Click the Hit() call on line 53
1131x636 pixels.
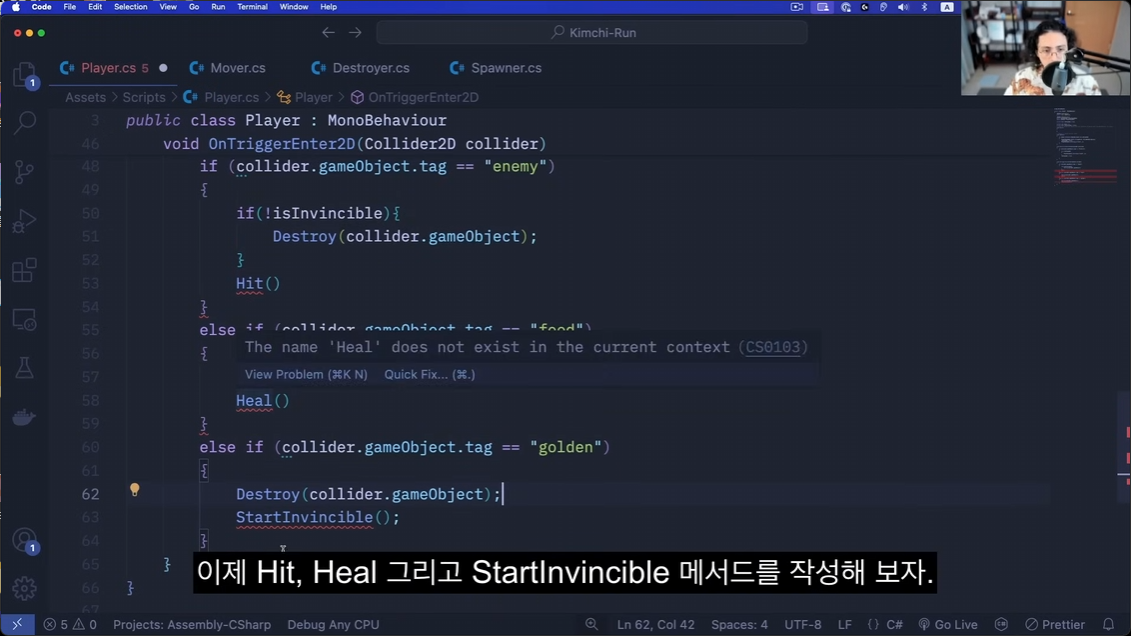(258, 283)
